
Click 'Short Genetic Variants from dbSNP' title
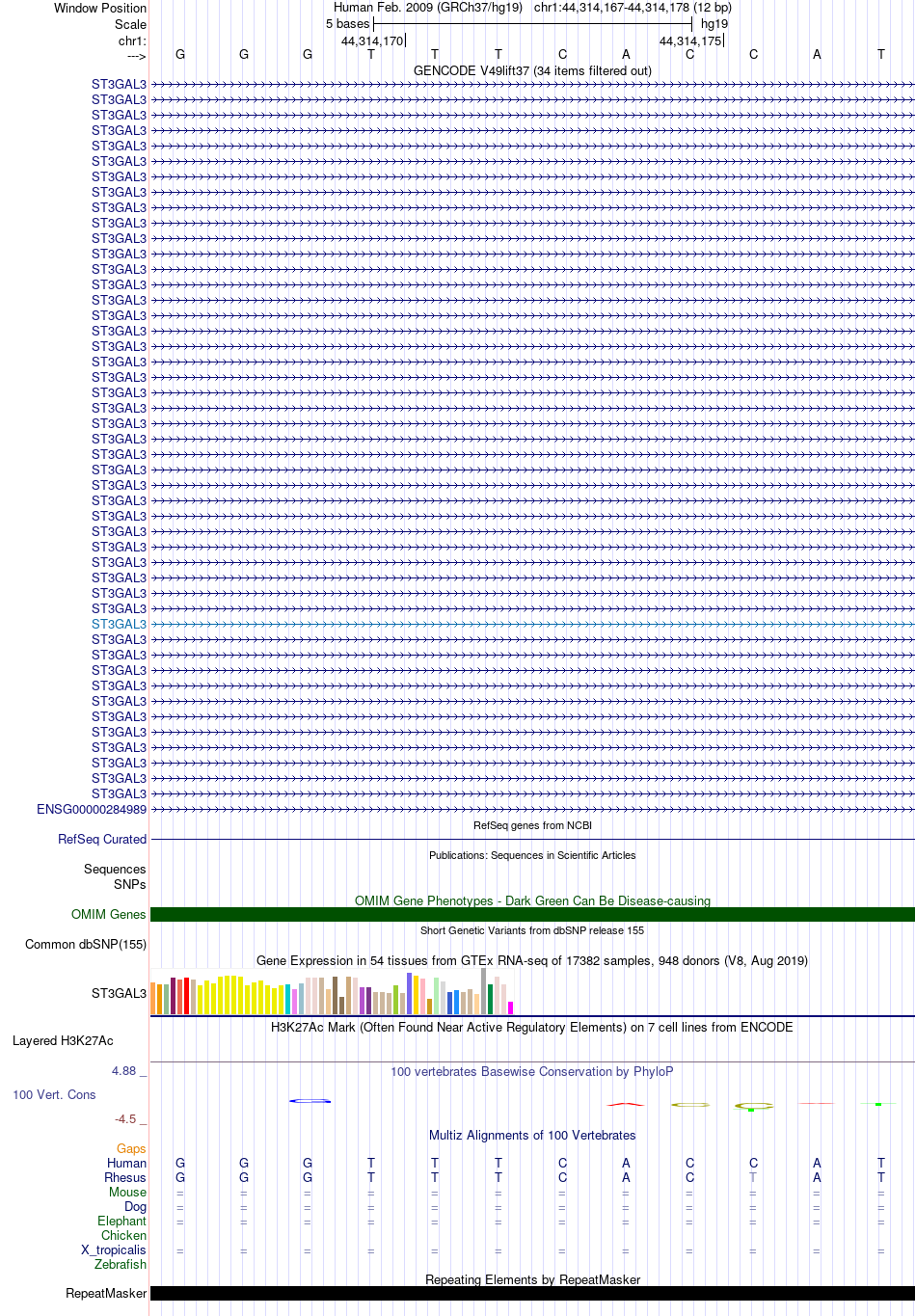532,930
